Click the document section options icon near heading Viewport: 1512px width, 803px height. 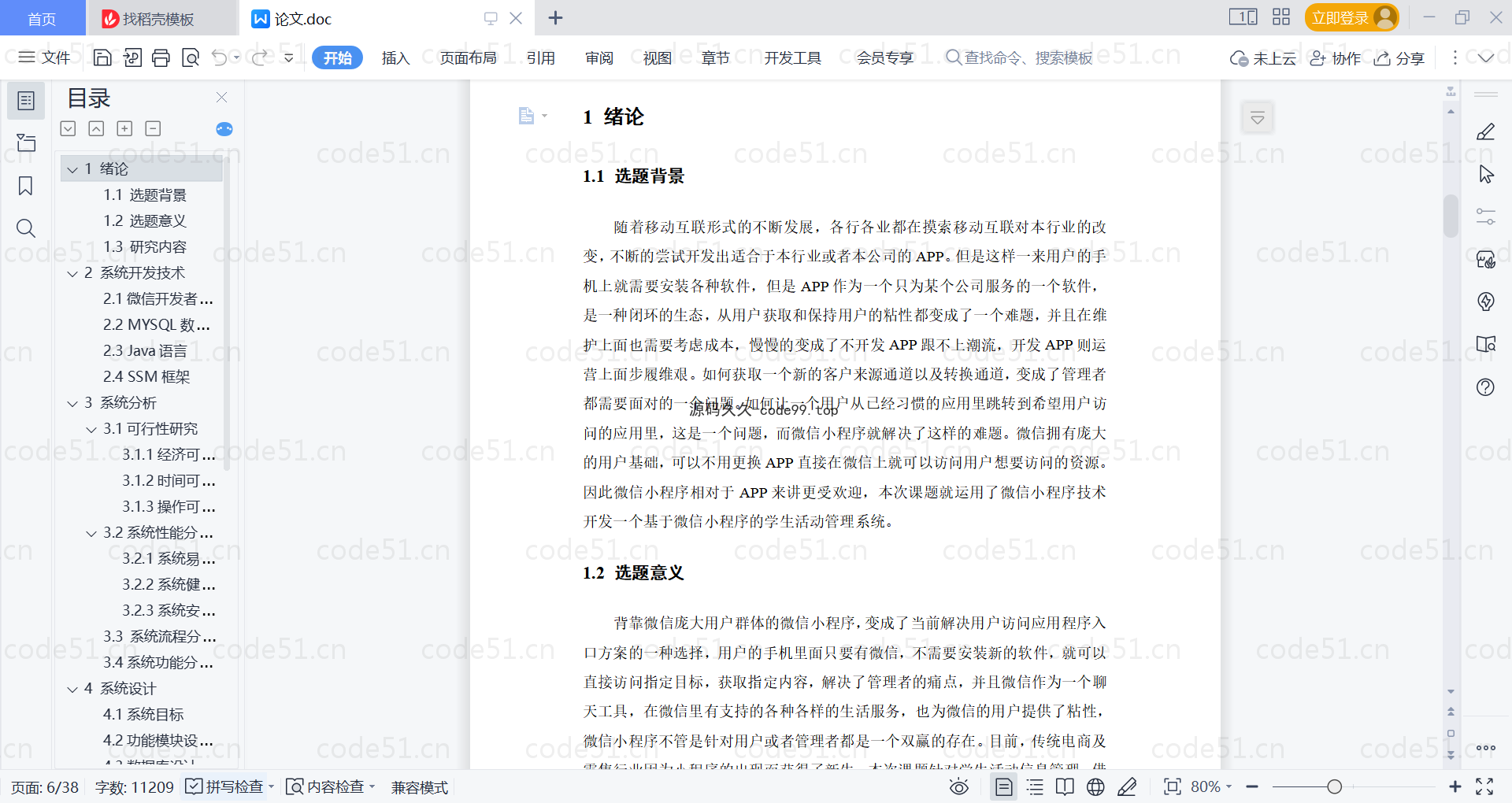(533, 117)
